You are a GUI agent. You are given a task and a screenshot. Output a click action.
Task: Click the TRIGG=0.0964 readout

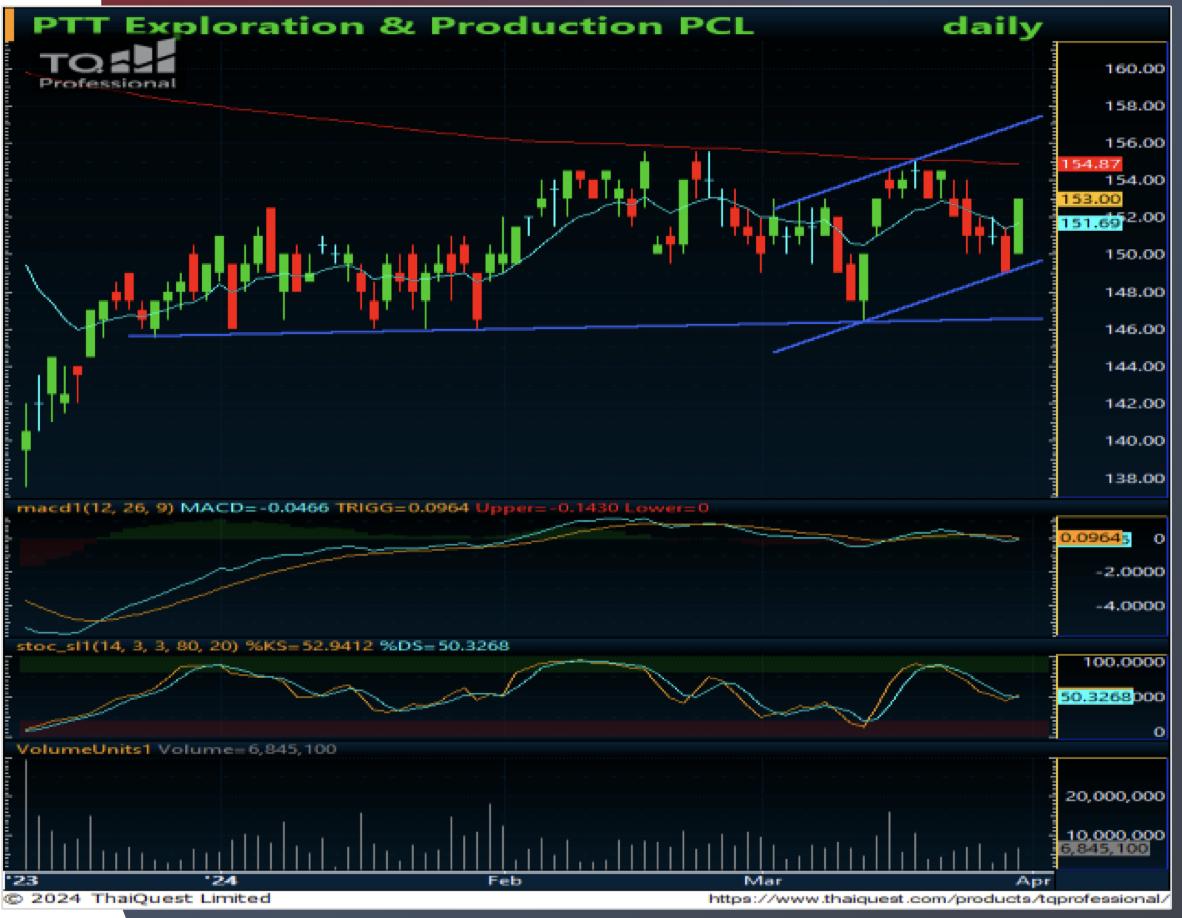click(x=403, y=508)
